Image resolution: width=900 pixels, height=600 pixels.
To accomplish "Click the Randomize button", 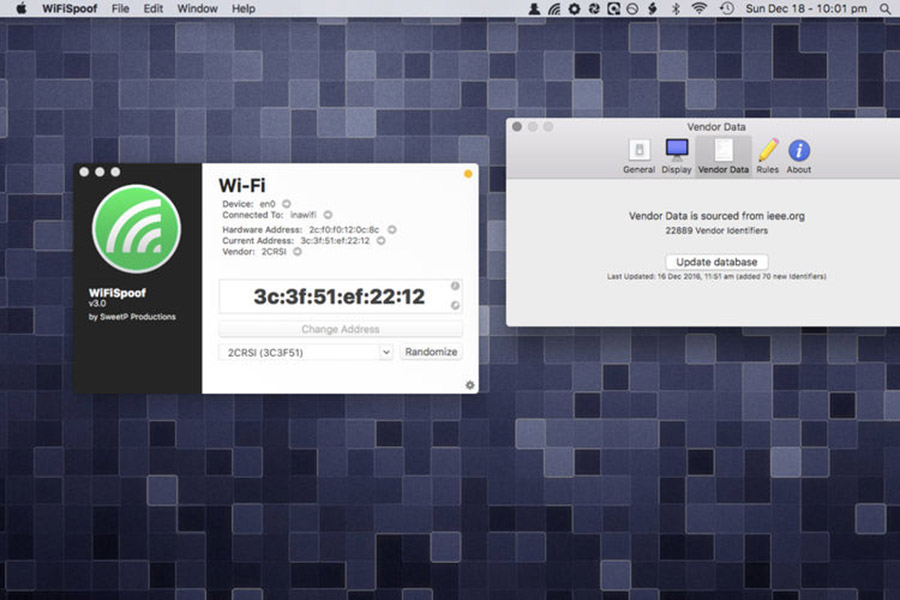I will [x=431, y=352].
